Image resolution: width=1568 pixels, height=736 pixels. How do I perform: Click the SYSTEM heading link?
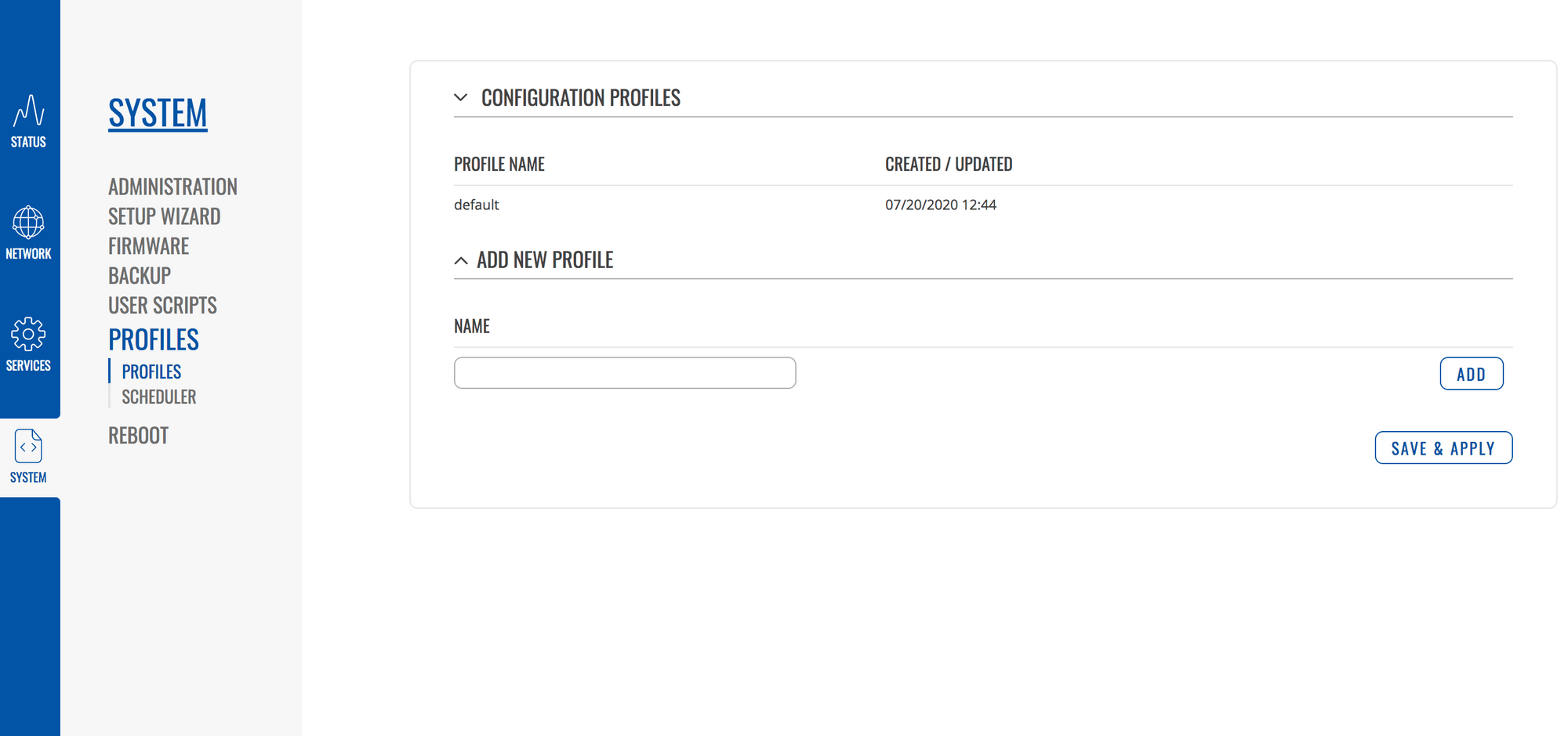(158, 113)
